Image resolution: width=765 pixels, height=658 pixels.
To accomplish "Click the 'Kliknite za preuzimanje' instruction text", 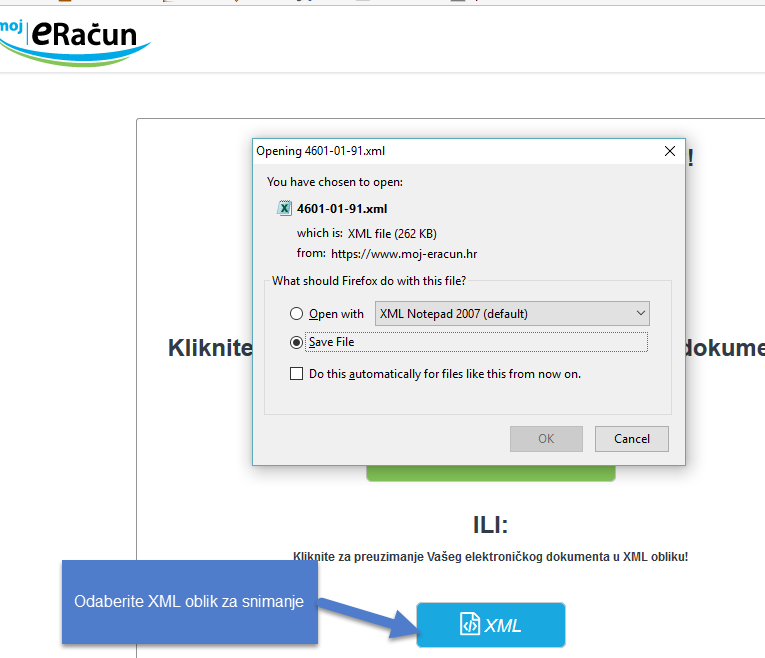I will coord(490,557).
